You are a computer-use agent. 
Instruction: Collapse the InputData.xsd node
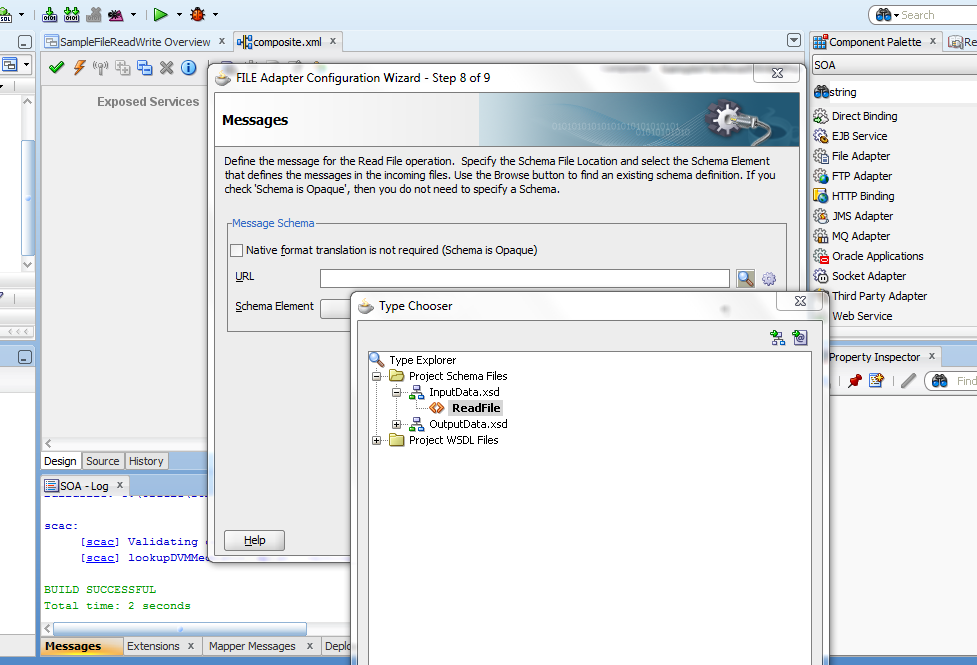pos(396,393)
